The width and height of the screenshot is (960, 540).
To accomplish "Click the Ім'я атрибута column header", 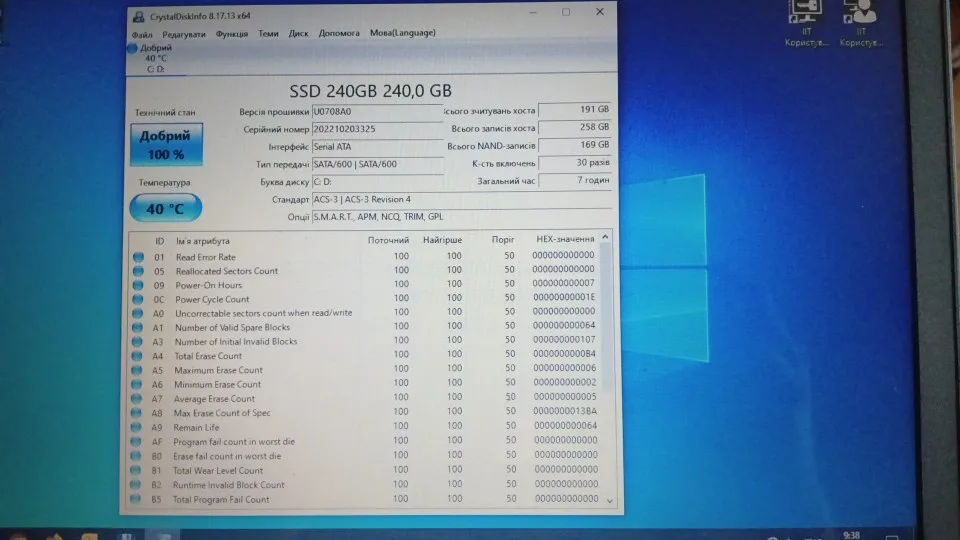I will 203,241.
